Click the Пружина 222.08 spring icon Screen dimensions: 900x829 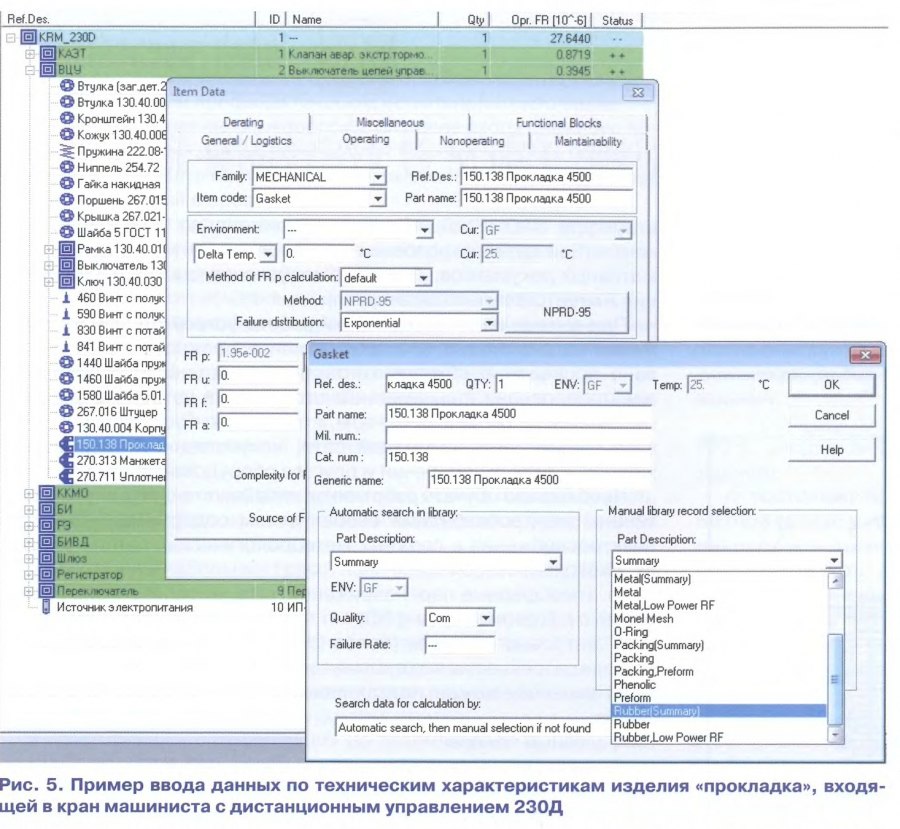pyautogui.click(x=67, y=150)
